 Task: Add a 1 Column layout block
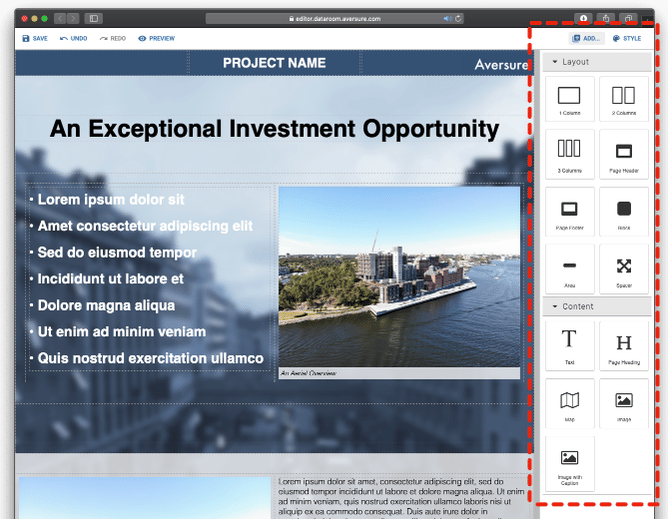(x=569, y=99)
